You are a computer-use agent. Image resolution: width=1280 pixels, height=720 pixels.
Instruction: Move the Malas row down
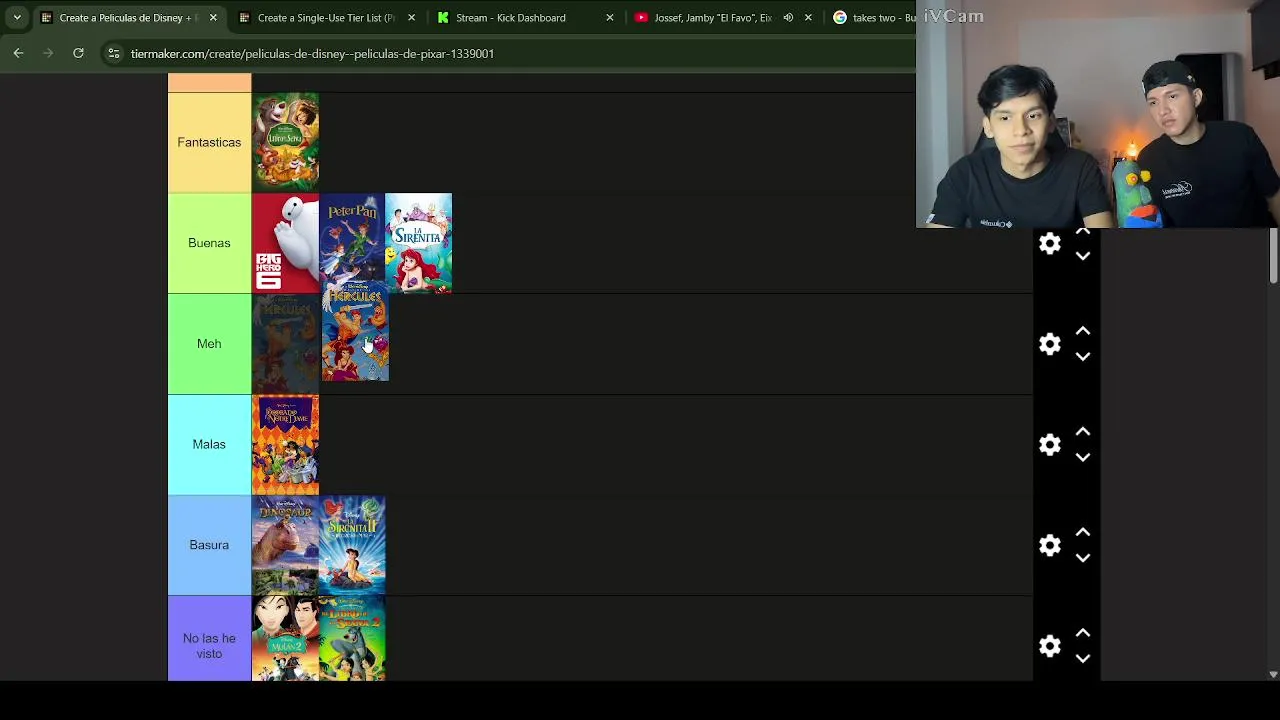(x=1082, y=457)
